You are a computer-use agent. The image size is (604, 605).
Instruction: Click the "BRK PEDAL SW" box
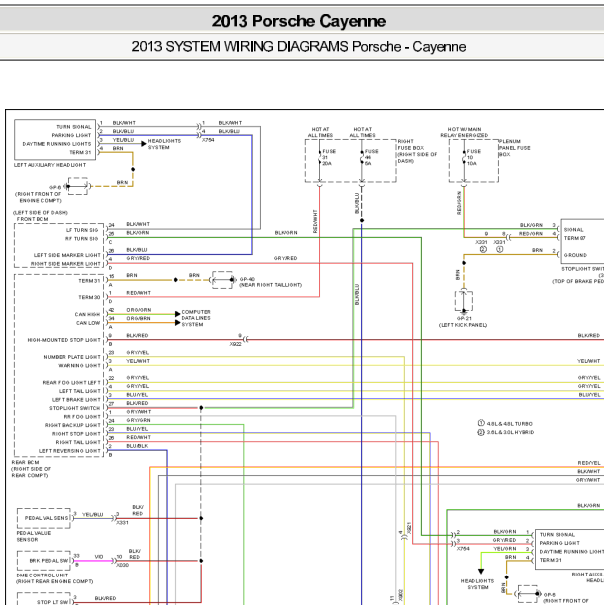click(44, 561)
